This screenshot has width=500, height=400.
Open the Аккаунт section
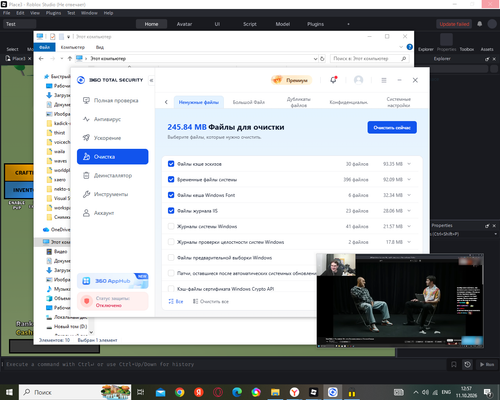tap(112, 213)
